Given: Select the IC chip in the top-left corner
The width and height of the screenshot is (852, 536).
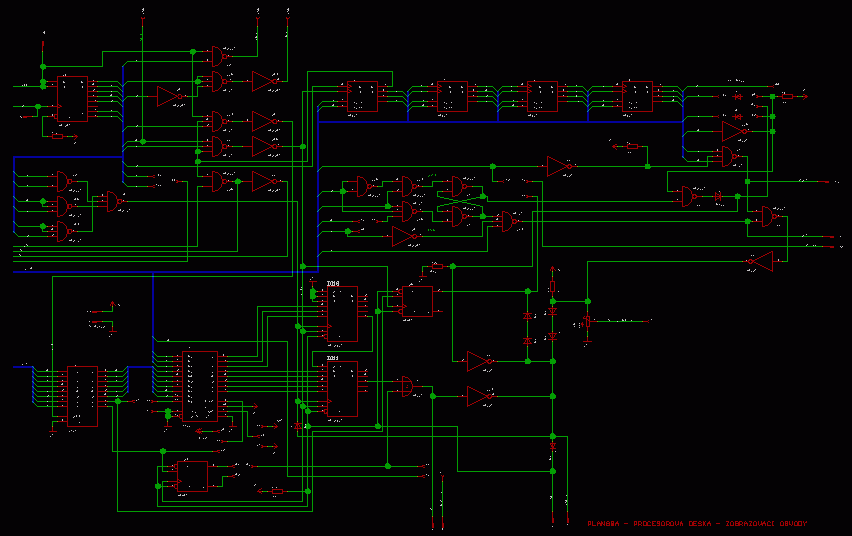Looking at the screenshot, I should 72,98.
